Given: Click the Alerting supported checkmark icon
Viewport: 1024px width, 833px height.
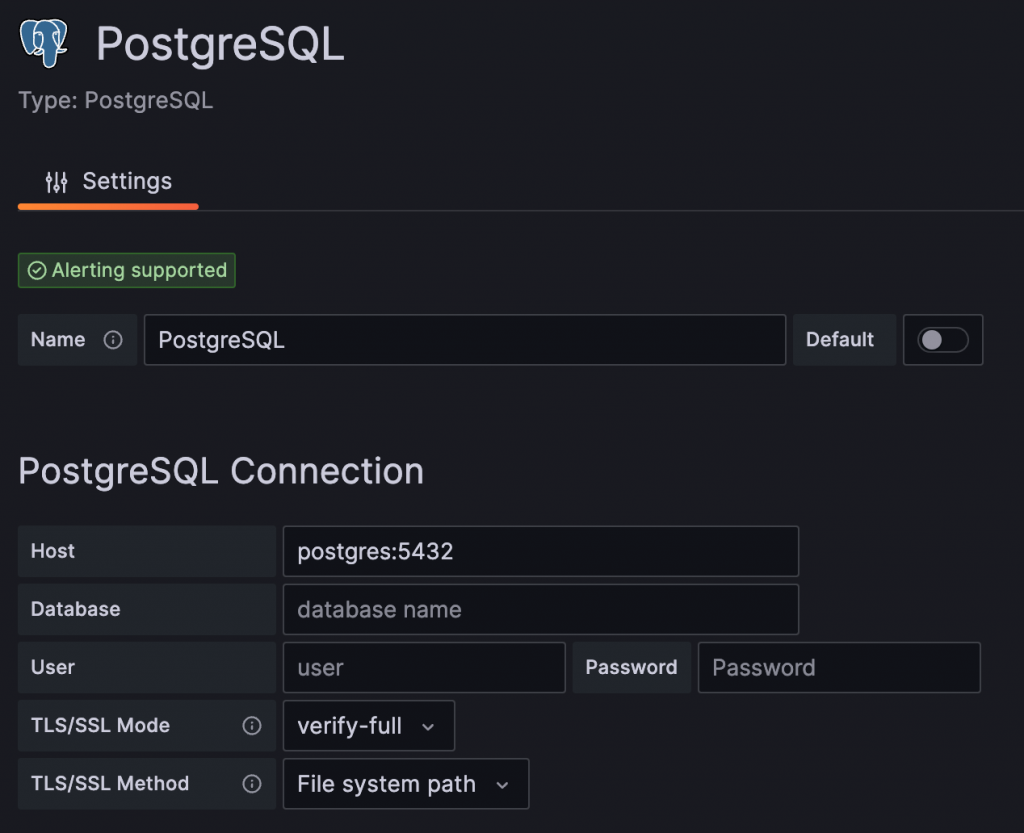Looking at the screenshot, I should click(x=37, y=270).
